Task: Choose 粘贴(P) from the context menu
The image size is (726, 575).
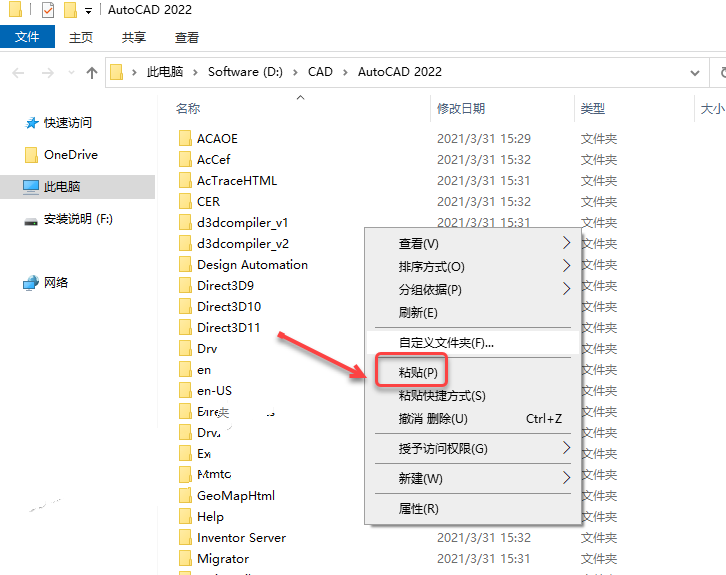Action: [473, 372]
